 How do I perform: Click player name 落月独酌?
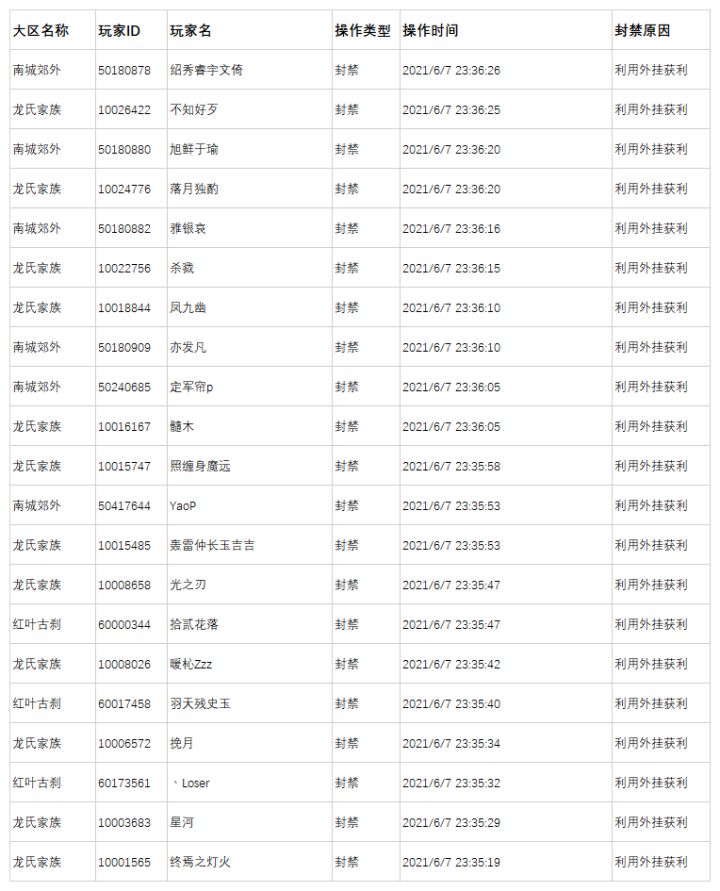[x=194, y=189]
